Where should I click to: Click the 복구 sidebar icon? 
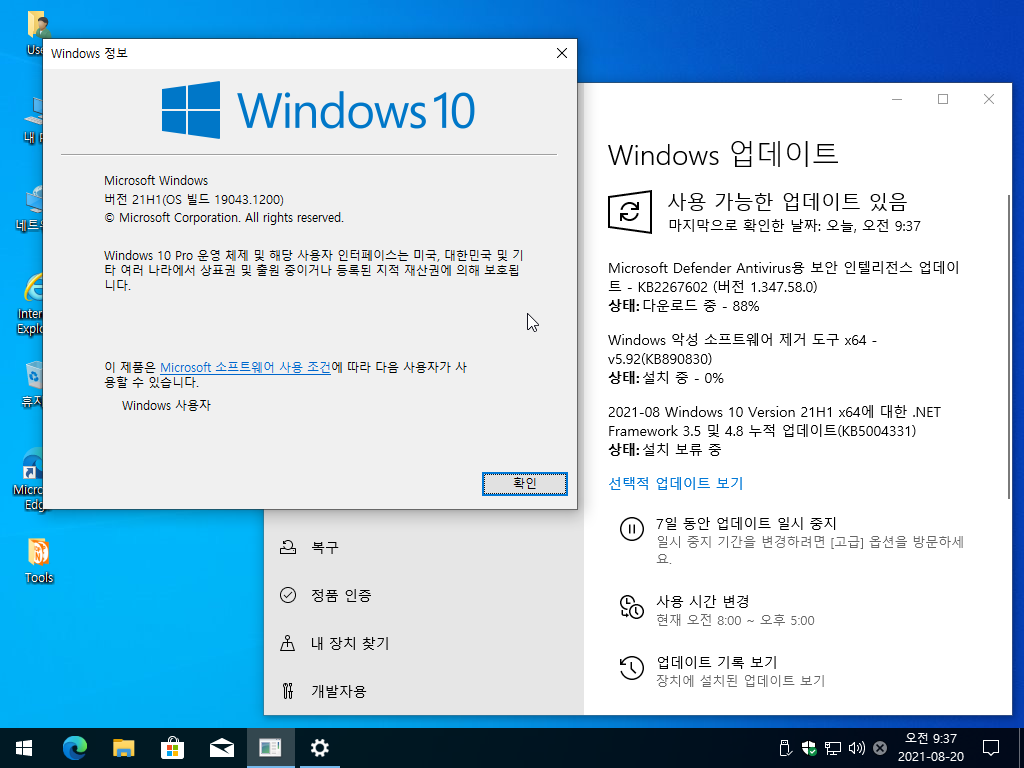(x=287, y=547)
